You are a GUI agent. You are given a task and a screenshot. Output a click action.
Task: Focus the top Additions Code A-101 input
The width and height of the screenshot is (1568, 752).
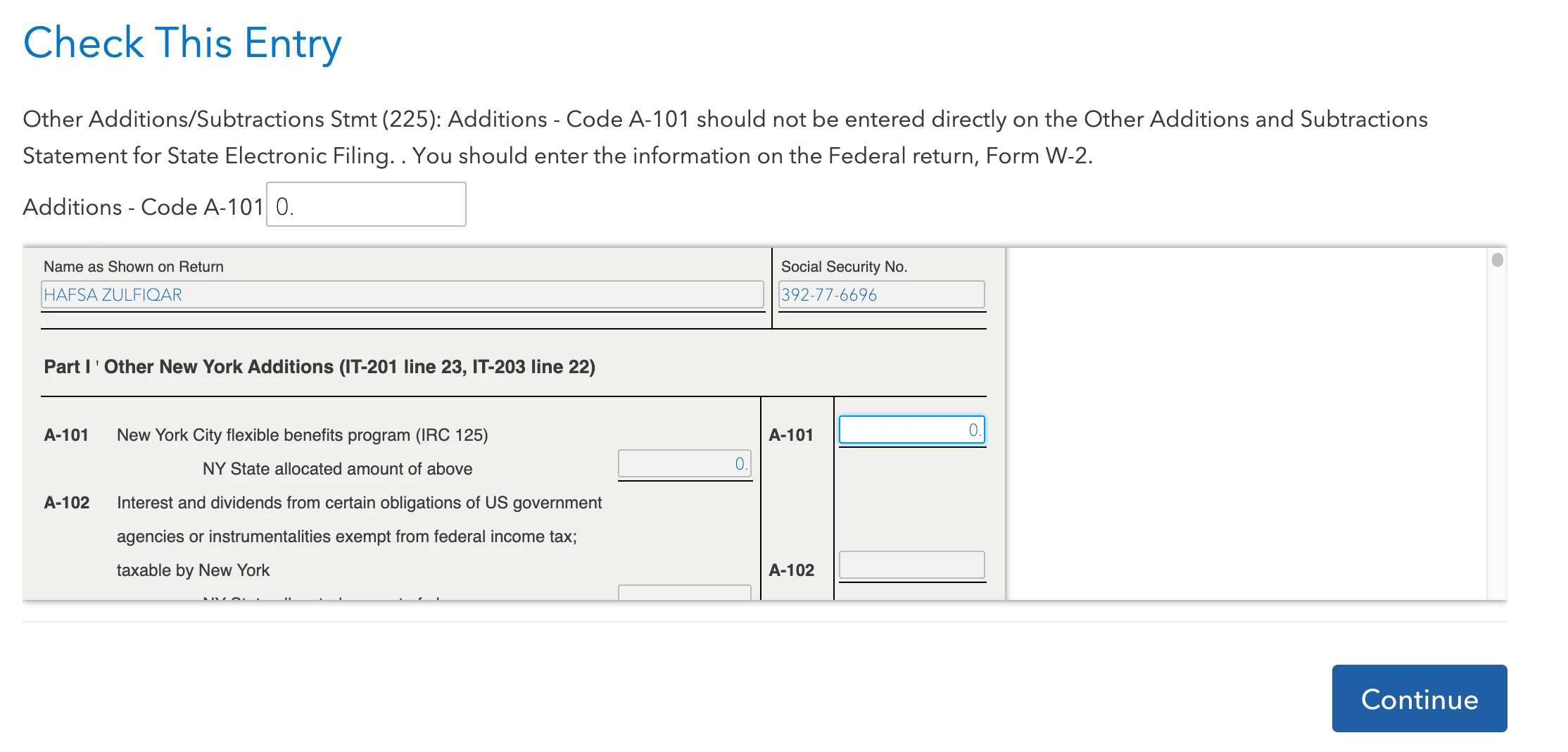pyautogui.click(x=366, y=205)
